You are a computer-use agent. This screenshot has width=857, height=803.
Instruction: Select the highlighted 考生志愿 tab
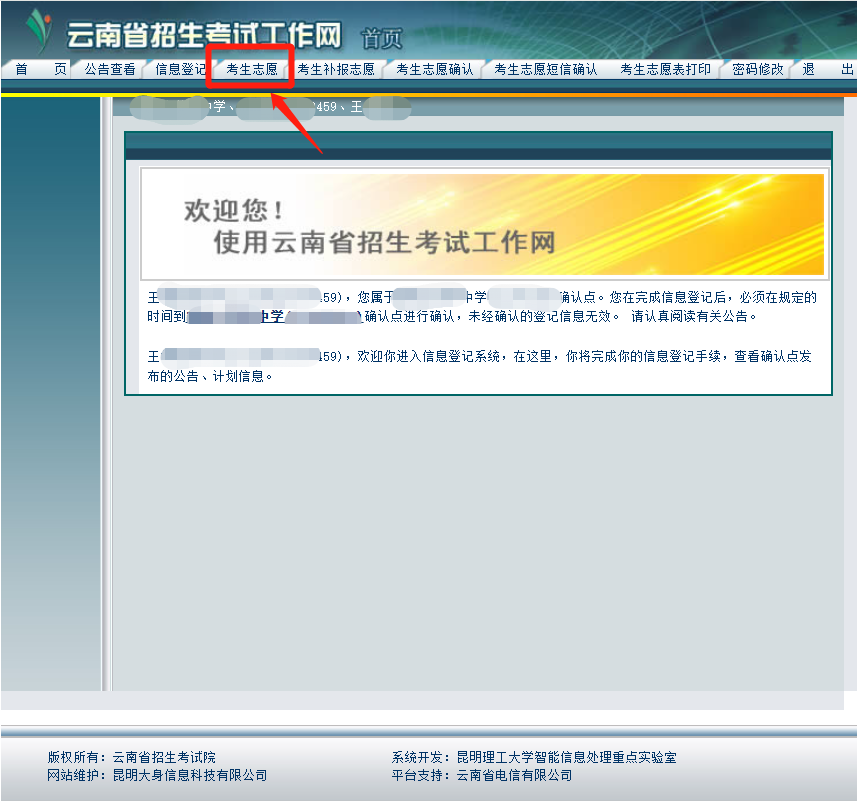(x=252, y=69)
